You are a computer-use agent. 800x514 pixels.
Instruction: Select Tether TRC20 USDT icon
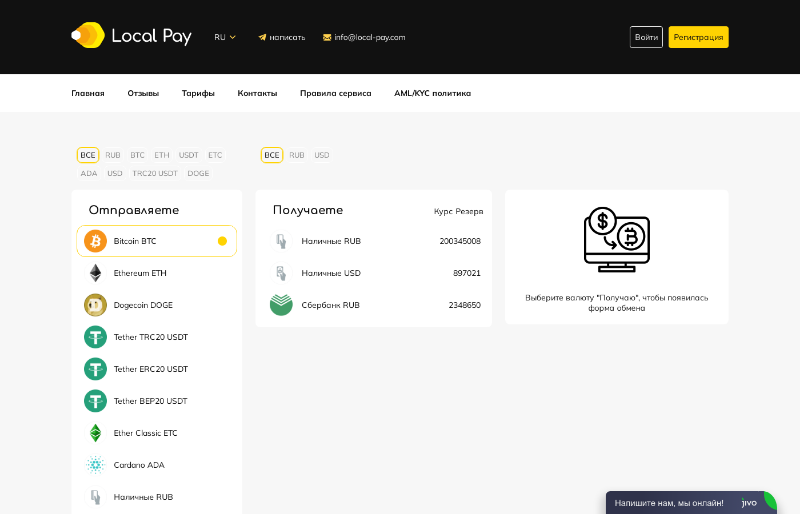pos(95,337)
